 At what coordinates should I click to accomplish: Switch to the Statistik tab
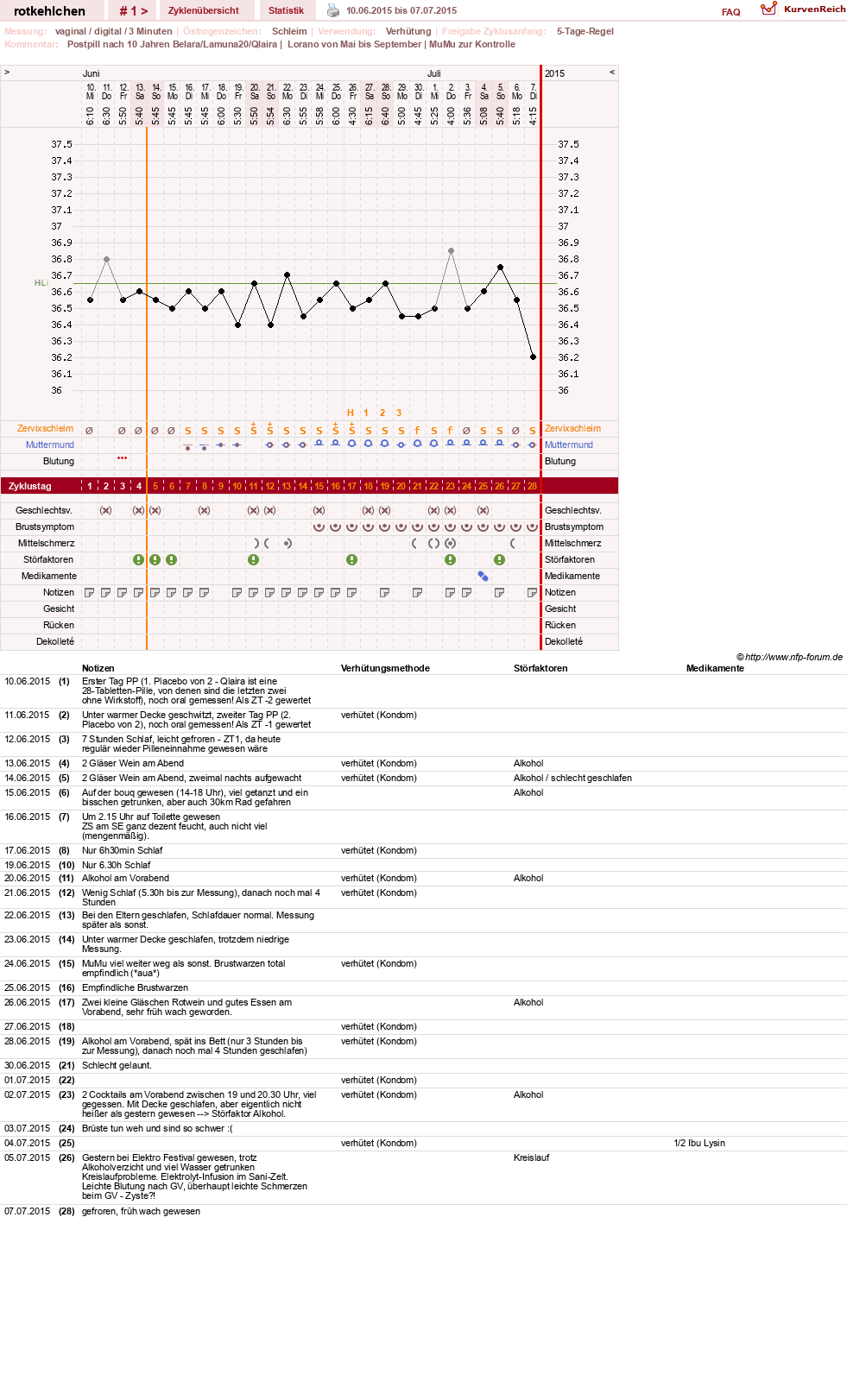[x=286, y=10]
